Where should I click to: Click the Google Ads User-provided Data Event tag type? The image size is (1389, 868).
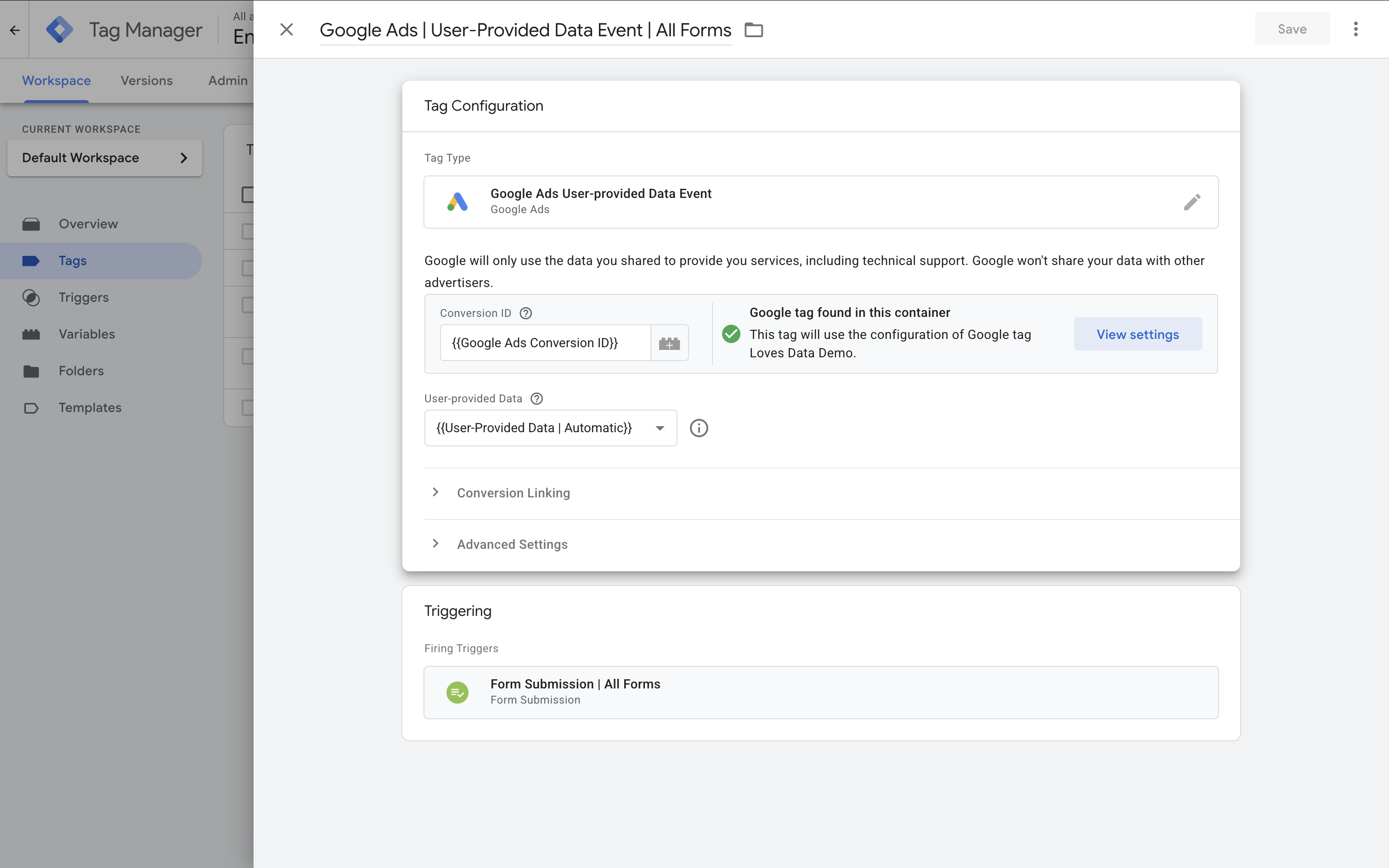(x=821, y=202)
